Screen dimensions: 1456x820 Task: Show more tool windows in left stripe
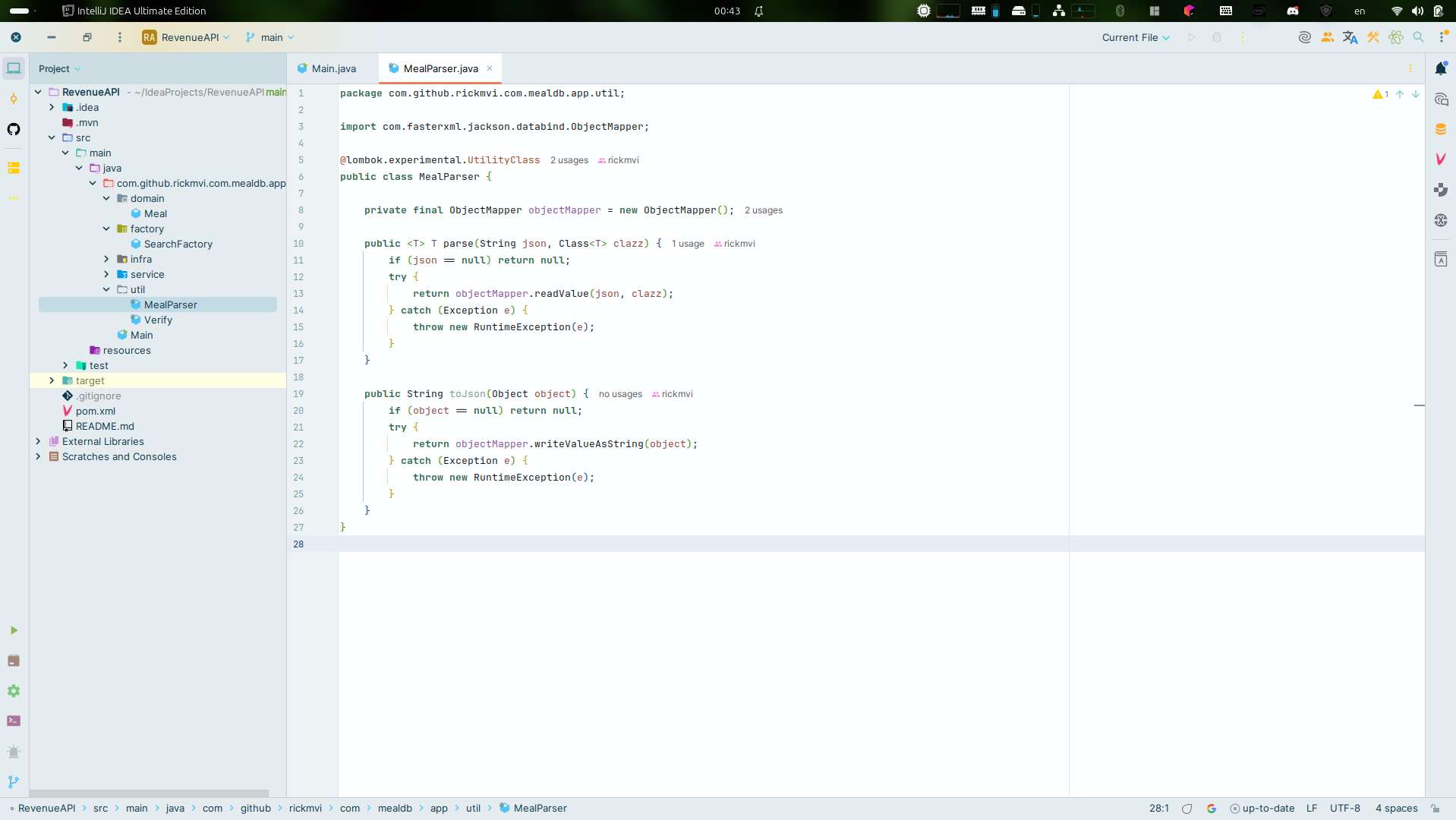click(x=14, y=198)
